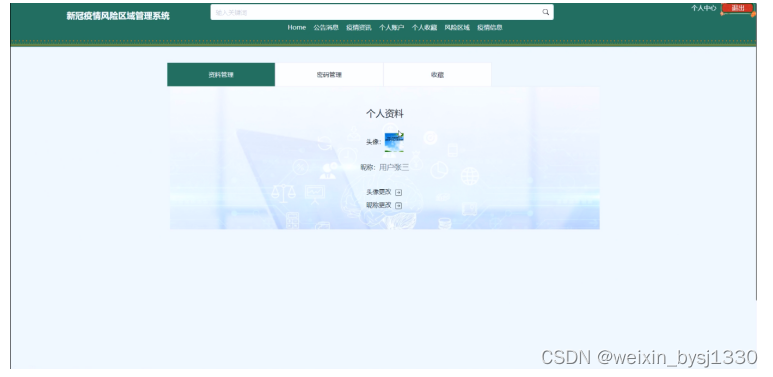This screenshot has height=377, width=773.
Task: Click the 个人中心 link in the header
Action: pos(703,8)
